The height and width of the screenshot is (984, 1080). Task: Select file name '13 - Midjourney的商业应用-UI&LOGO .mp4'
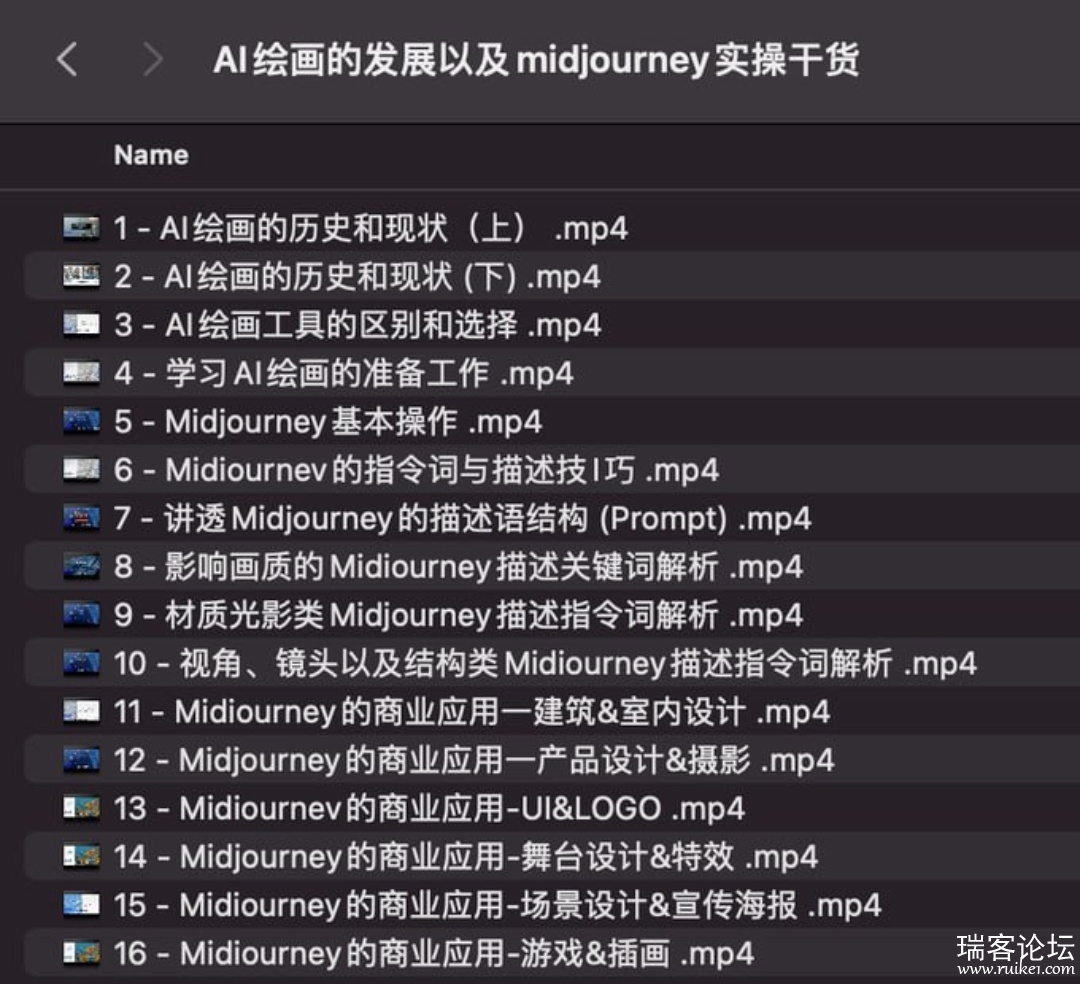click(429, 808)
